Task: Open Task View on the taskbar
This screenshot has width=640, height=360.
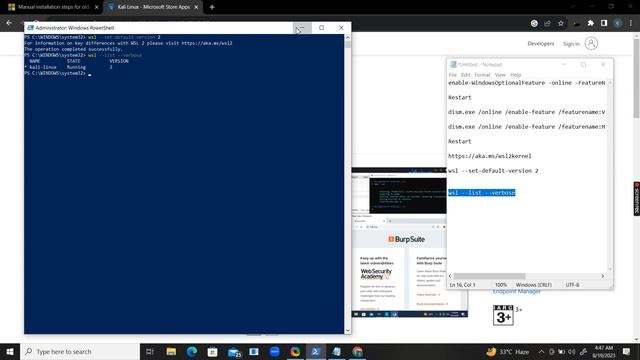Action: [x=150, y=351]
